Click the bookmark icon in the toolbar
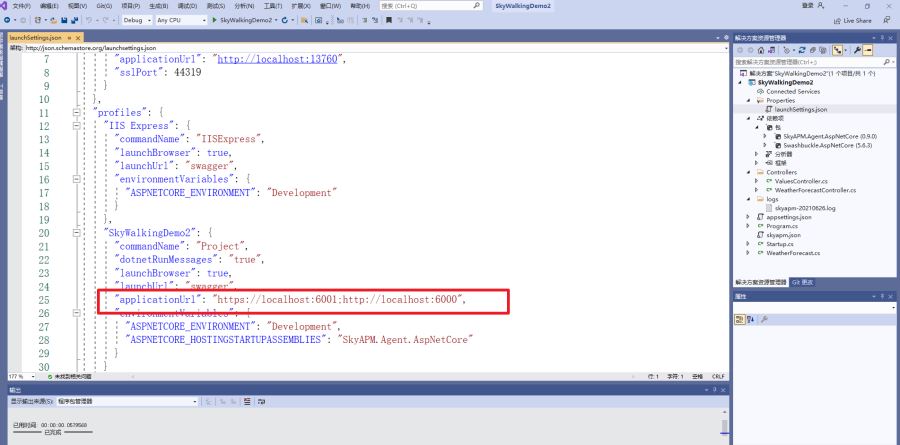The width and height of the screenshot is (900, 445). pos(389,20)
